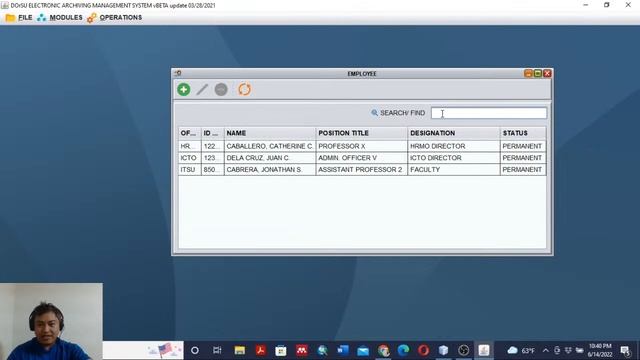Maximize the EMPLOYEE internal window
The image size is (640, 360).
click(538, 73)
